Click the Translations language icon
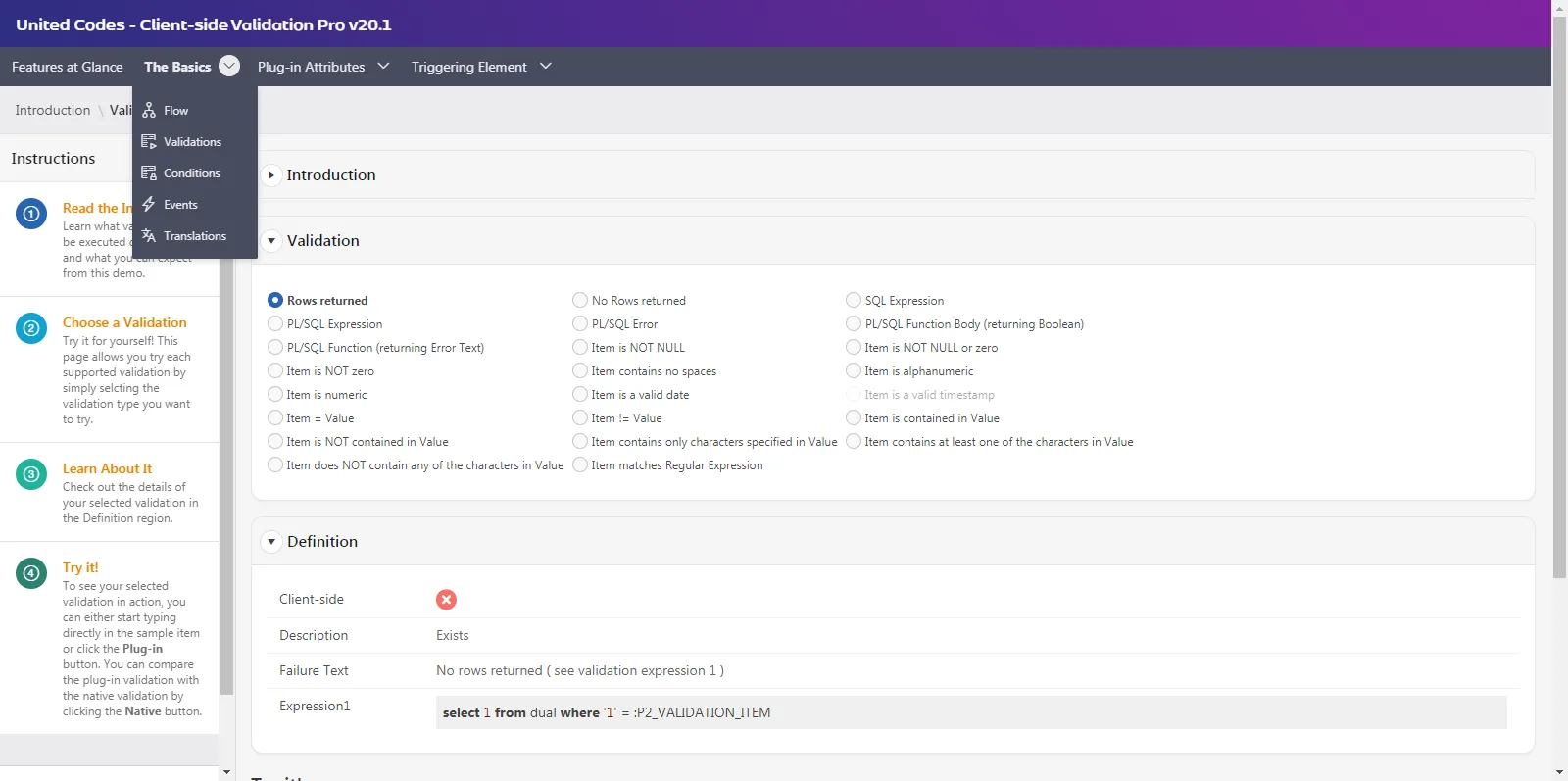This screenshot has width=1568, height=781. click(149, 236)
